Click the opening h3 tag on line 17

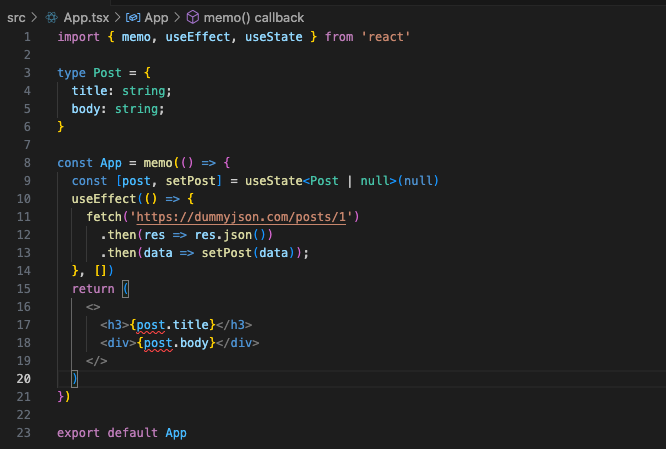tap(115, 325)
